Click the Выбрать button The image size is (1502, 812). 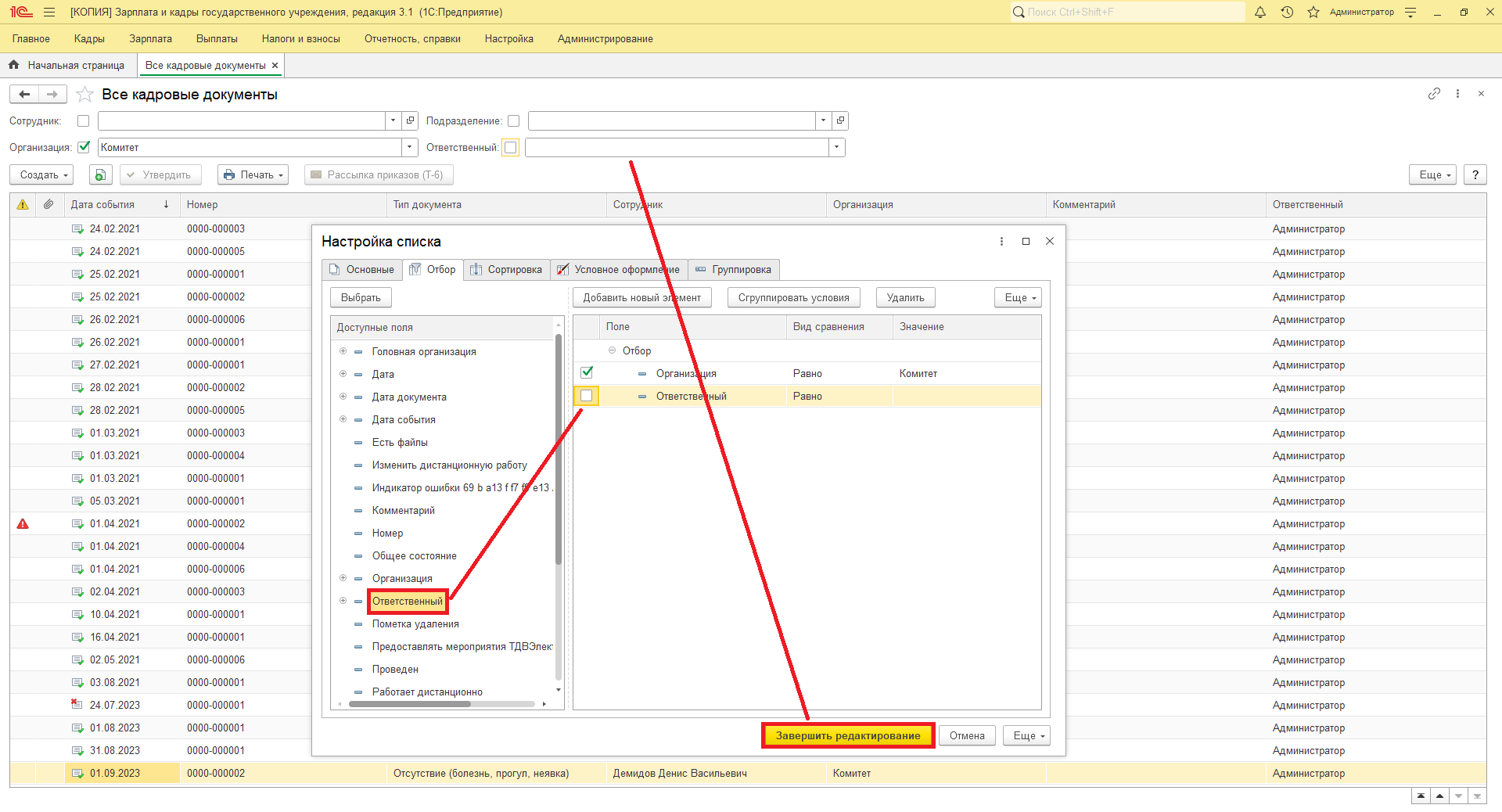click(x=361, y=298)
